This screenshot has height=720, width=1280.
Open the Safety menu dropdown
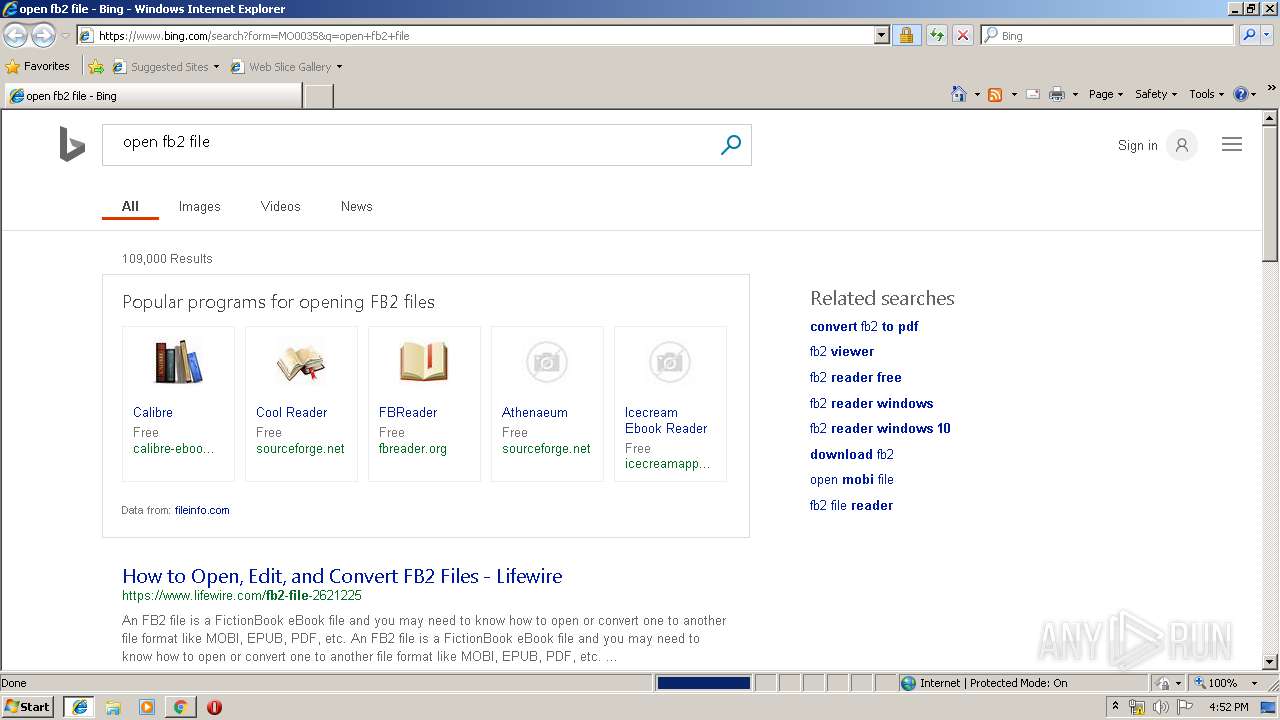click(1155, 94)
